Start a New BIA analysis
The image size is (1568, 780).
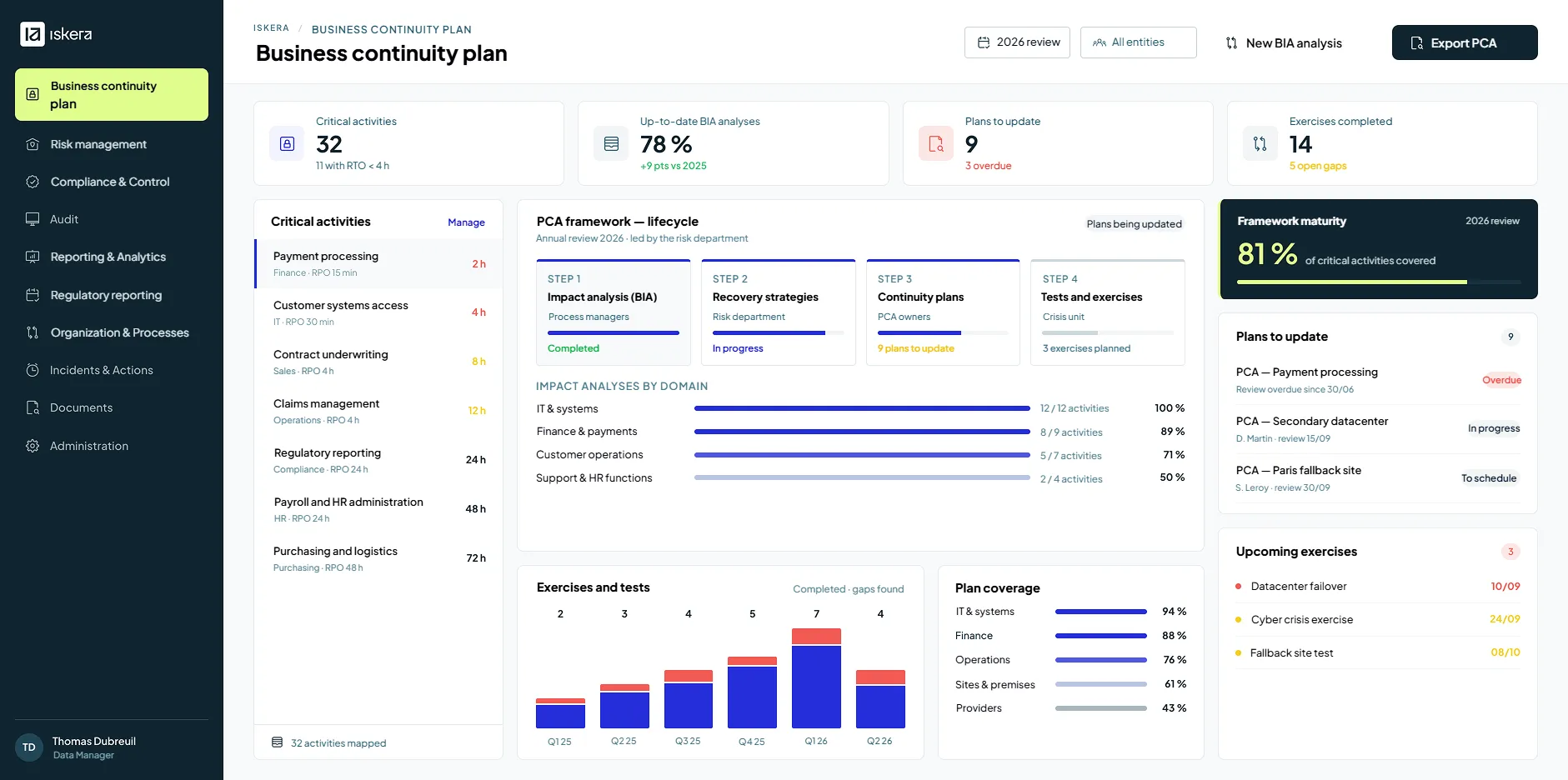(x=1284, y=42)
